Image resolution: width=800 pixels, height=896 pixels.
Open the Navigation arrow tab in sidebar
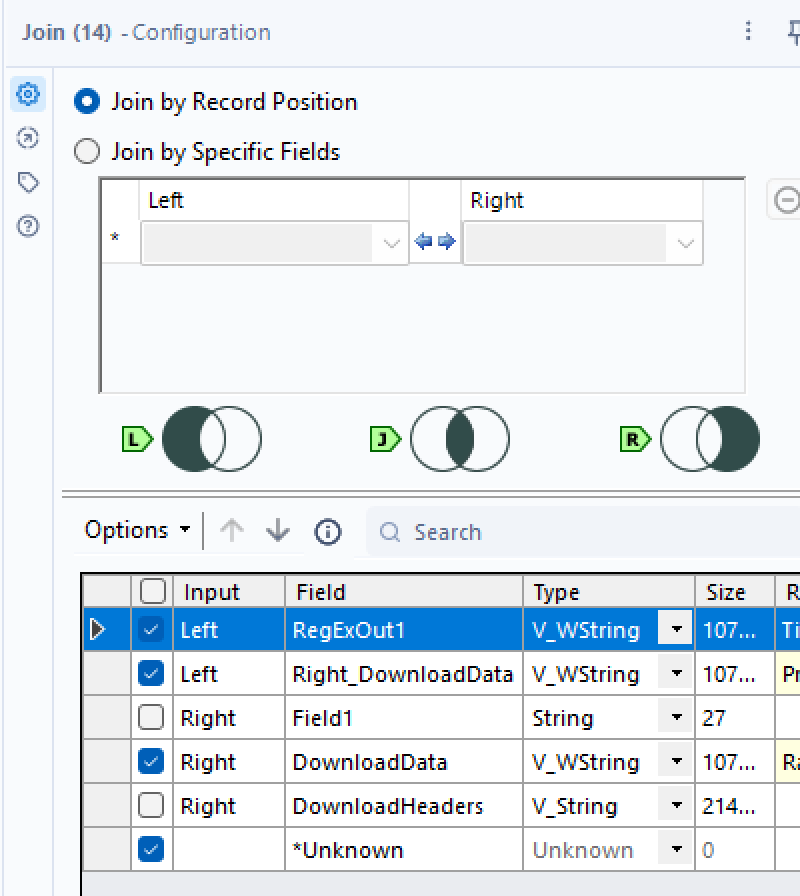tap(27, 138)
